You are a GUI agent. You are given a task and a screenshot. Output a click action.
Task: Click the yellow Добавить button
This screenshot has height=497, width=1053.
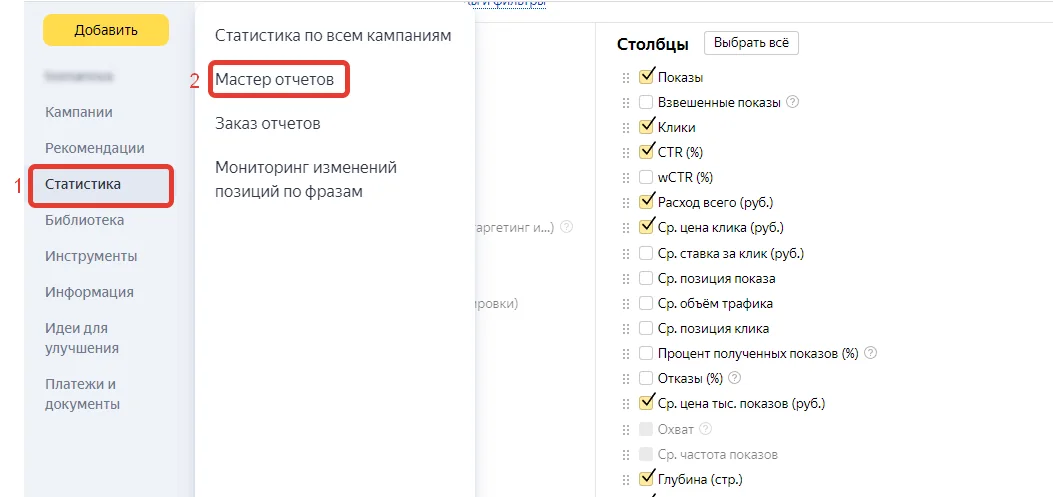pos(106,30)
